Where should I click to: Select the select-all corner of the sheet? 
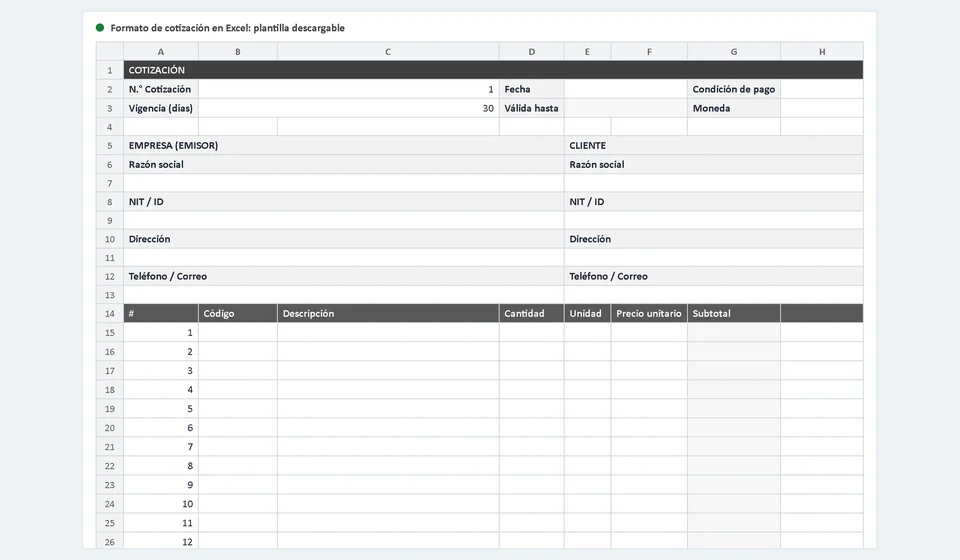click(x=110, y=52)
